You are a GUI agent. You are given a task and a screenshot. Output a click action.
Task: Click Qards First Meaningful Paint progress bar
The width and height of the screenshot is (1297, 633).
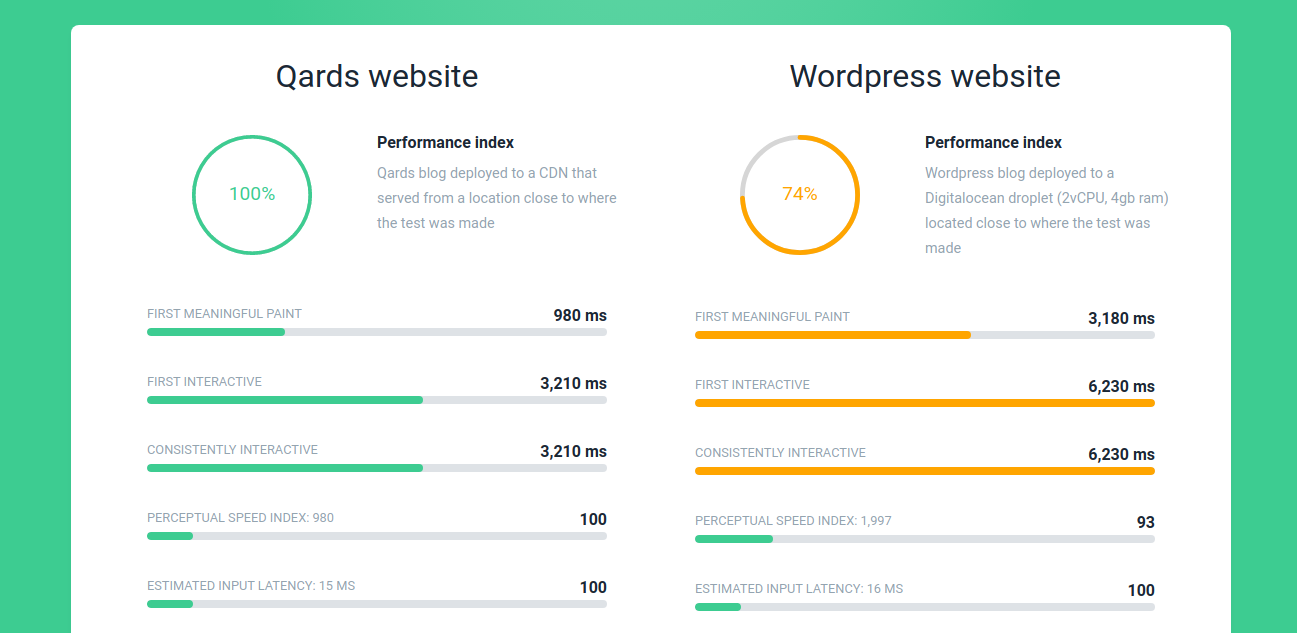[x=377, y=332]
